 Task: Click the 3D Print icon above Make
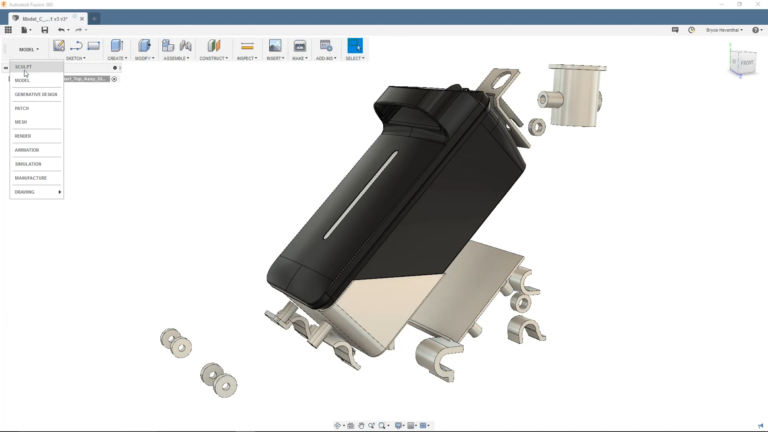click(x=300, y=46)
